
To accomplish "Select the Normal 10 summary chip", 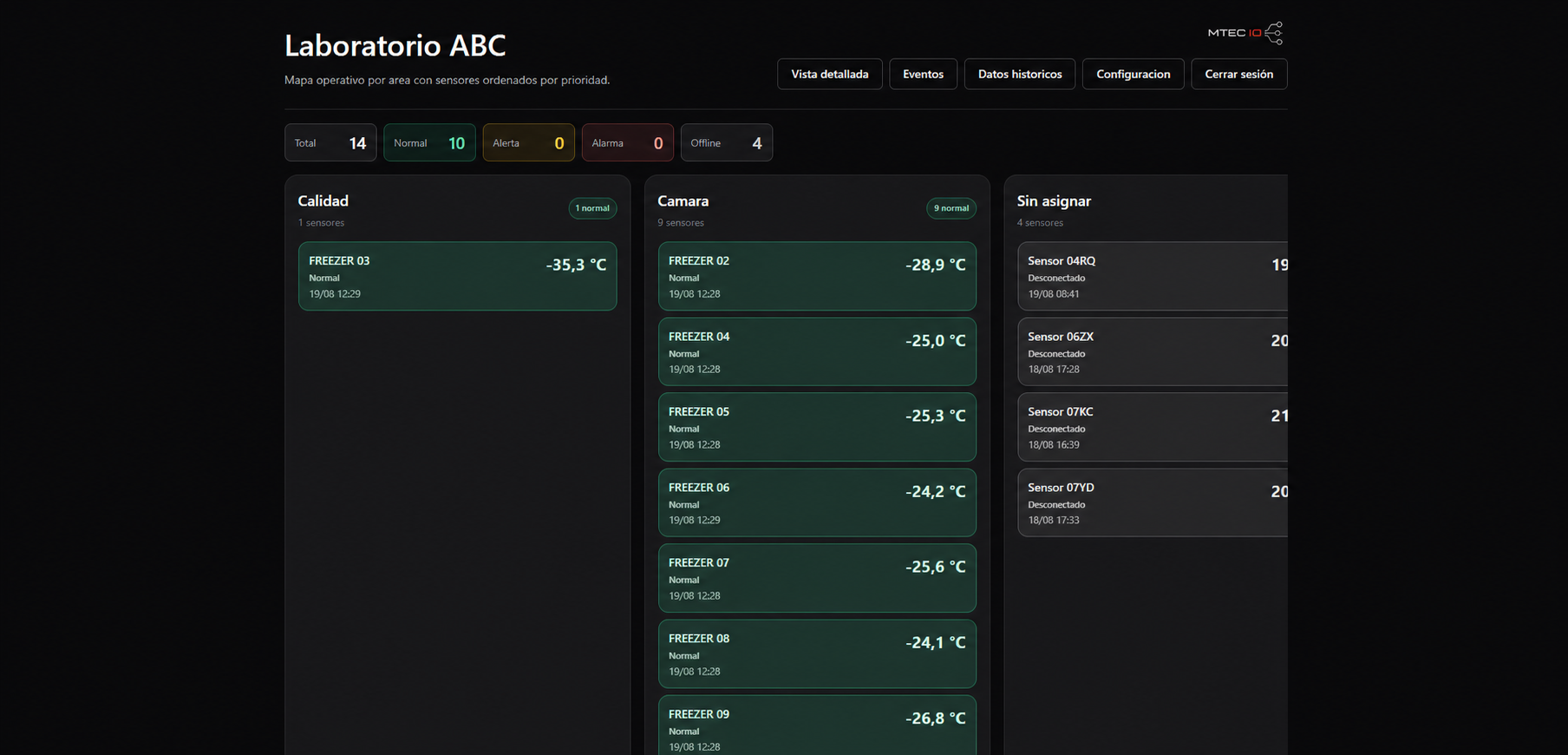I will tap(429, 143).
